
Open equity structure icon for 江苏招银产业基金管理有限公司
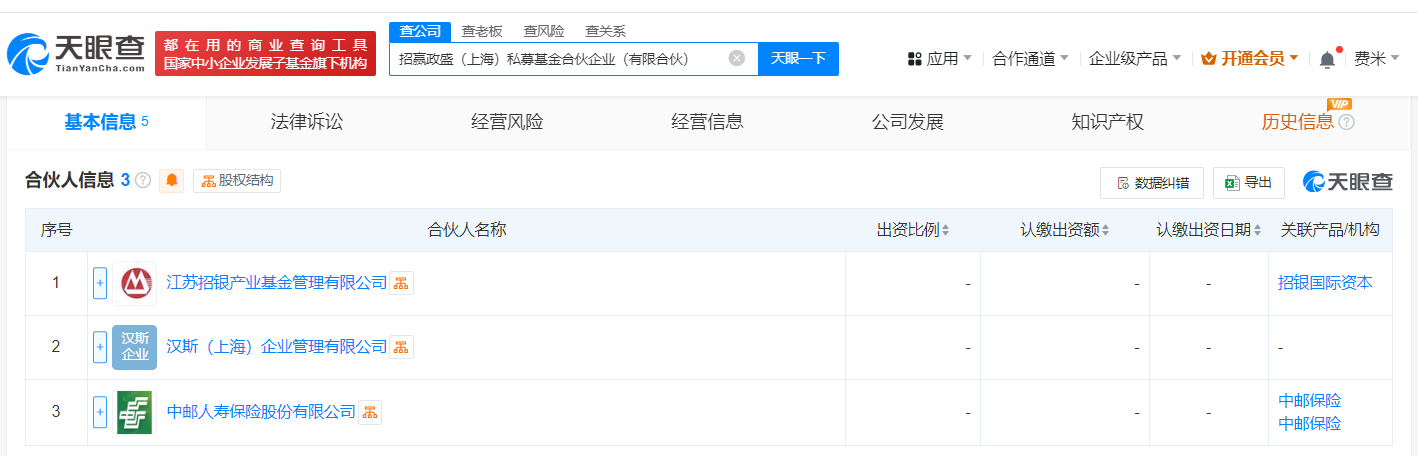pyautogui.click(x=401, y=283)
